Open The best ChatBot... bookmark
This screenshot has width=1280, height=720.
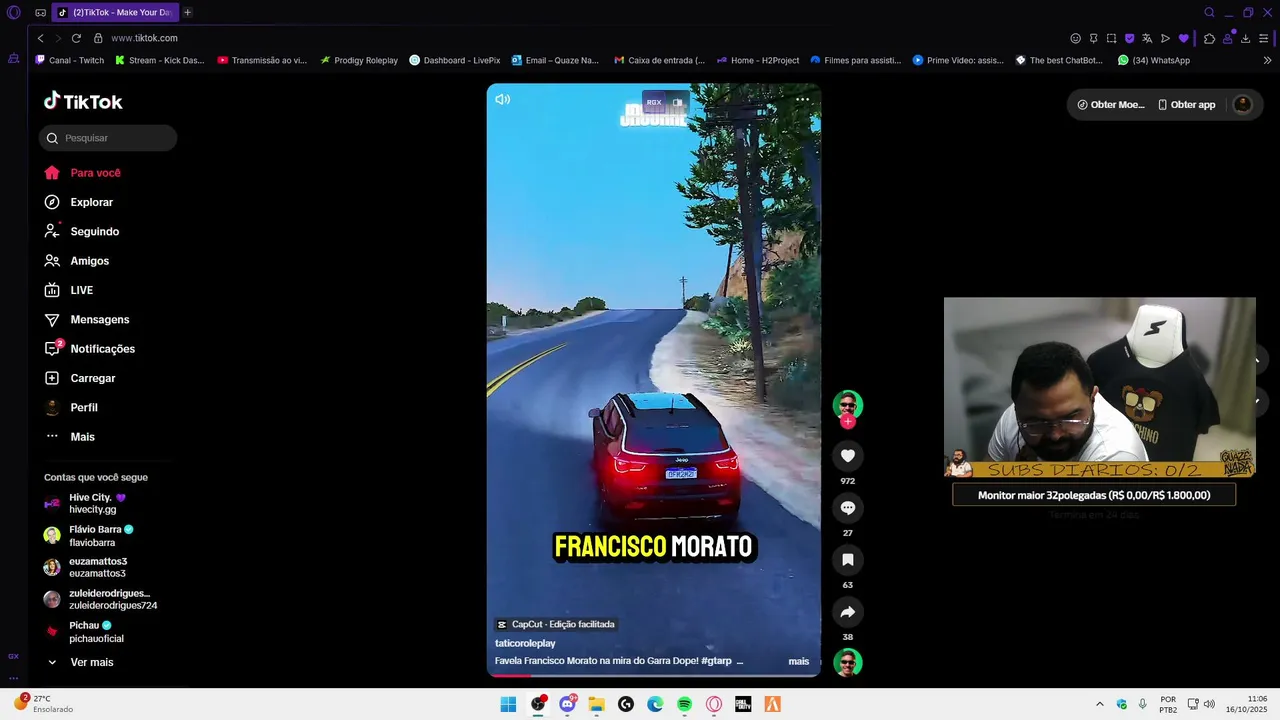coord(1059,60)
